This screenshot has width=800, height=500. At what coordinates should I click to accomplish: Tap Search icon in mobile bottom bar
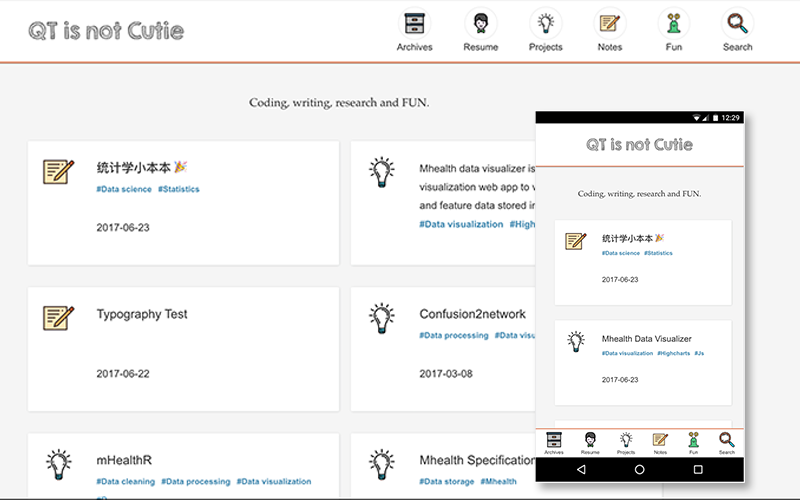pos(726,440)
